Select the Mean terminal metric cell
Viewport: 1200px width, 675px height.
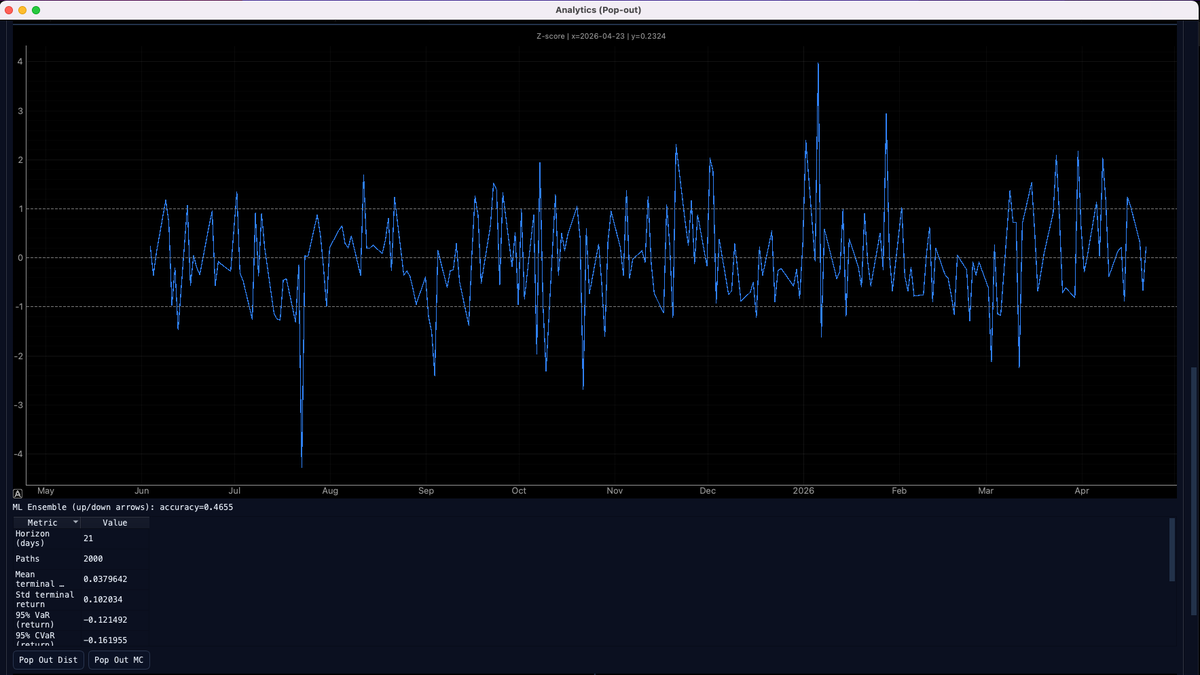pyautogui.click(x=47, y=579)
